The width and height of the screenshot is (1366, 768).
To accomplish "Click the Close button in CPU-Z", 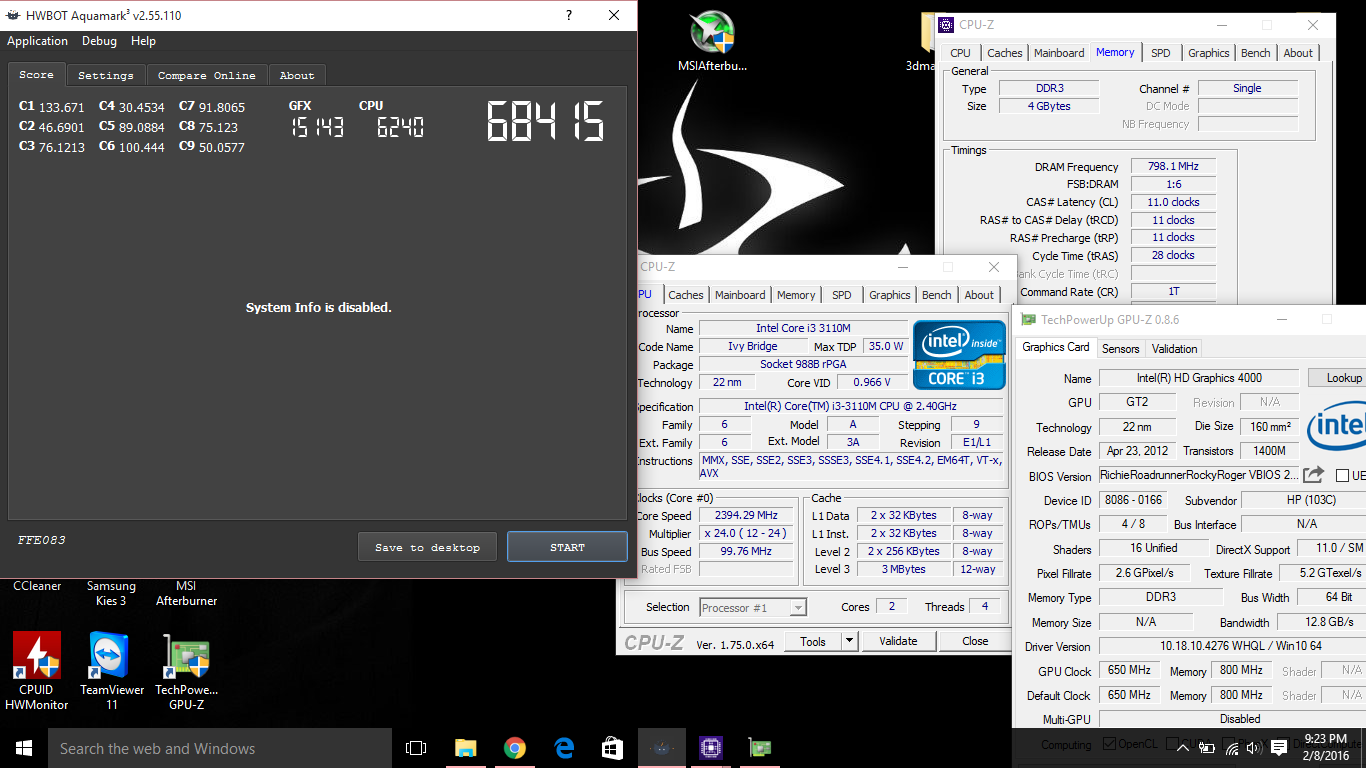I will (975, 641).
